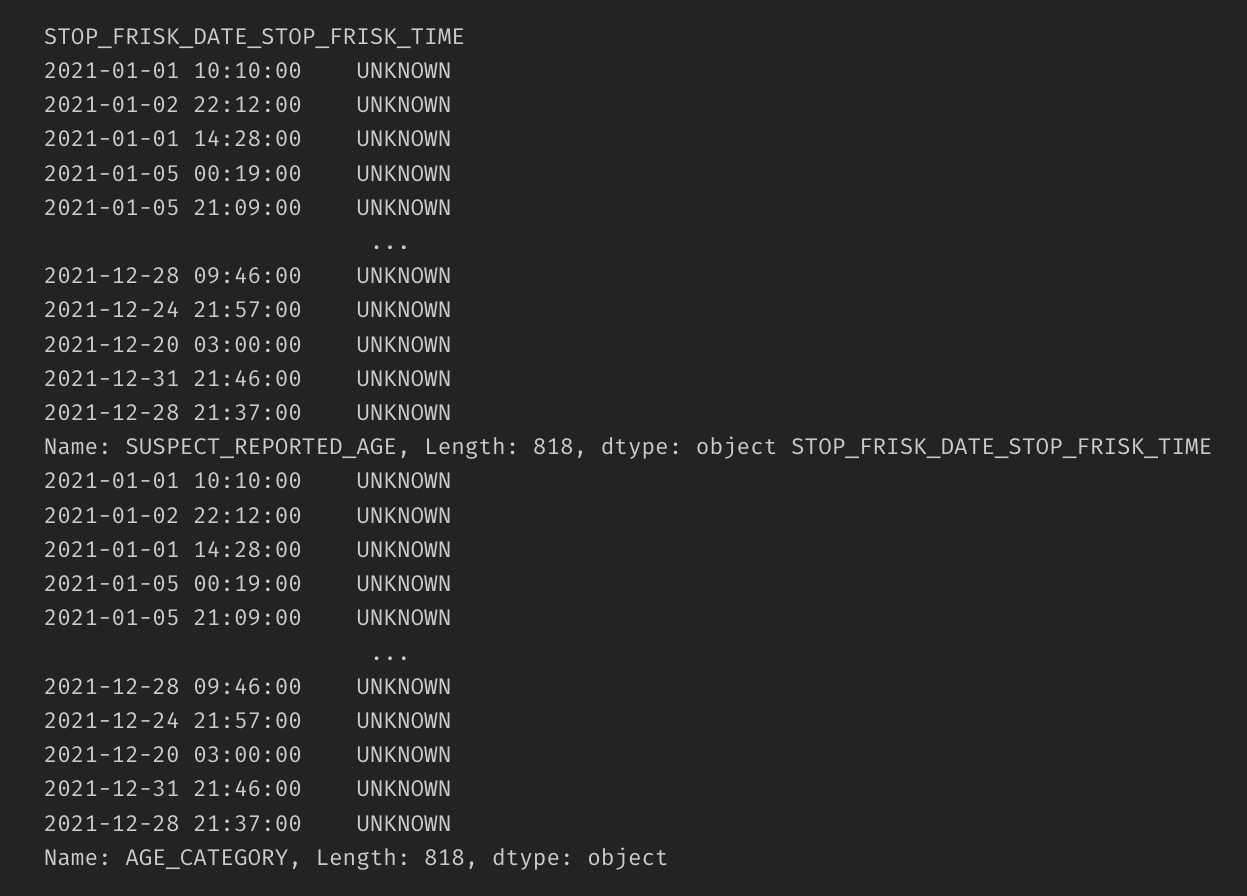Click the ellipsis in the AGE_CATEGORY output
The image size is (1247, 896).
point(389,655)
